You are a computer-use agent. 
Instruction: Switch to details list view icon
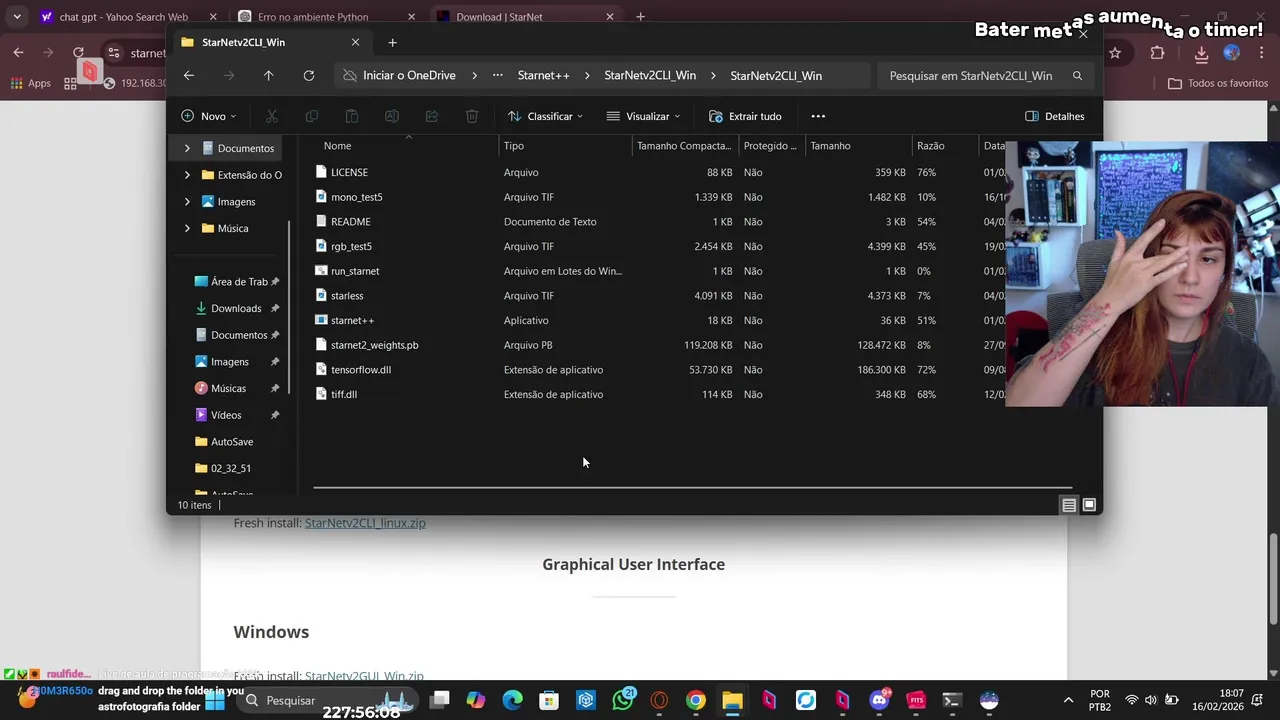pyautogui.click(x=1069, y=505)
